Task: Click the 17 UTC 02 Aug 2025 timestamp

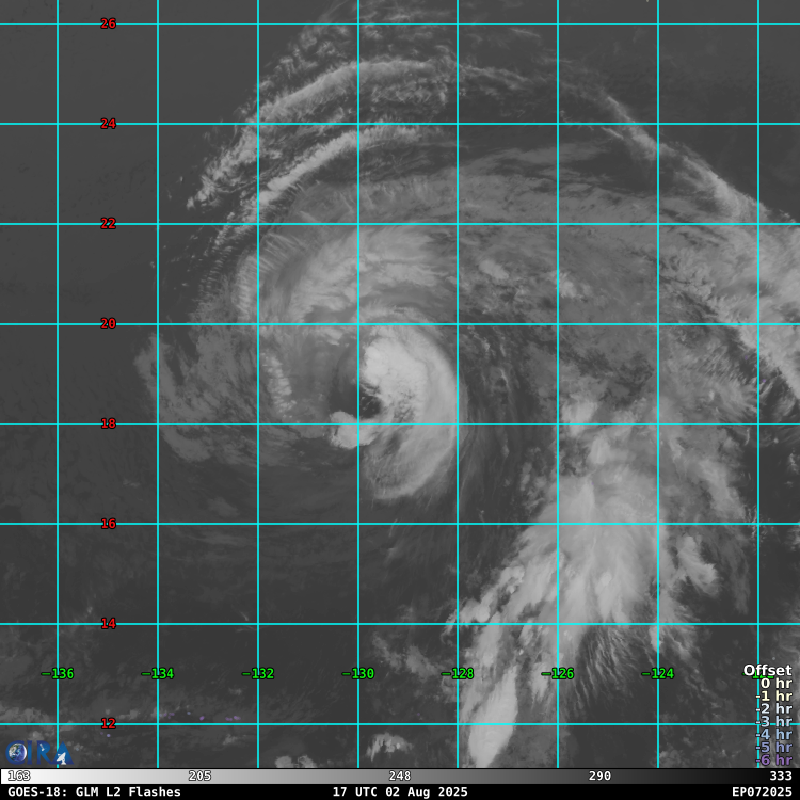Action: point(400,792)
